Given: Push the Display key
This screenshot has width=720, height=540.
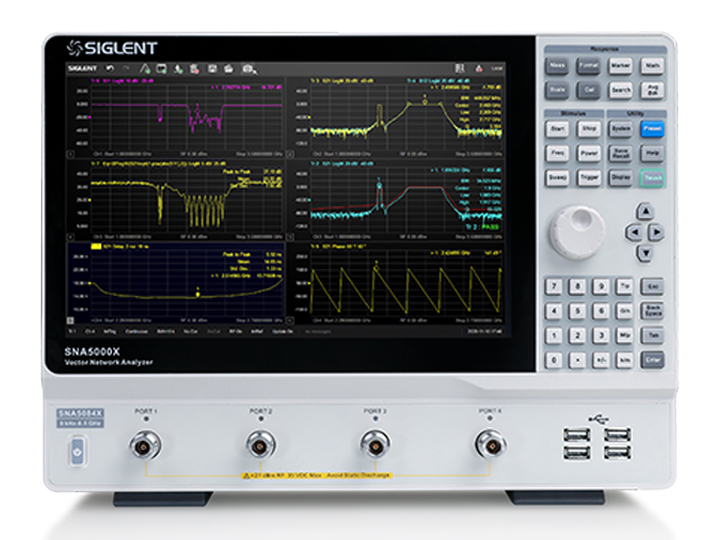Looking at the screenshot, I should click(x=620, y=178).
